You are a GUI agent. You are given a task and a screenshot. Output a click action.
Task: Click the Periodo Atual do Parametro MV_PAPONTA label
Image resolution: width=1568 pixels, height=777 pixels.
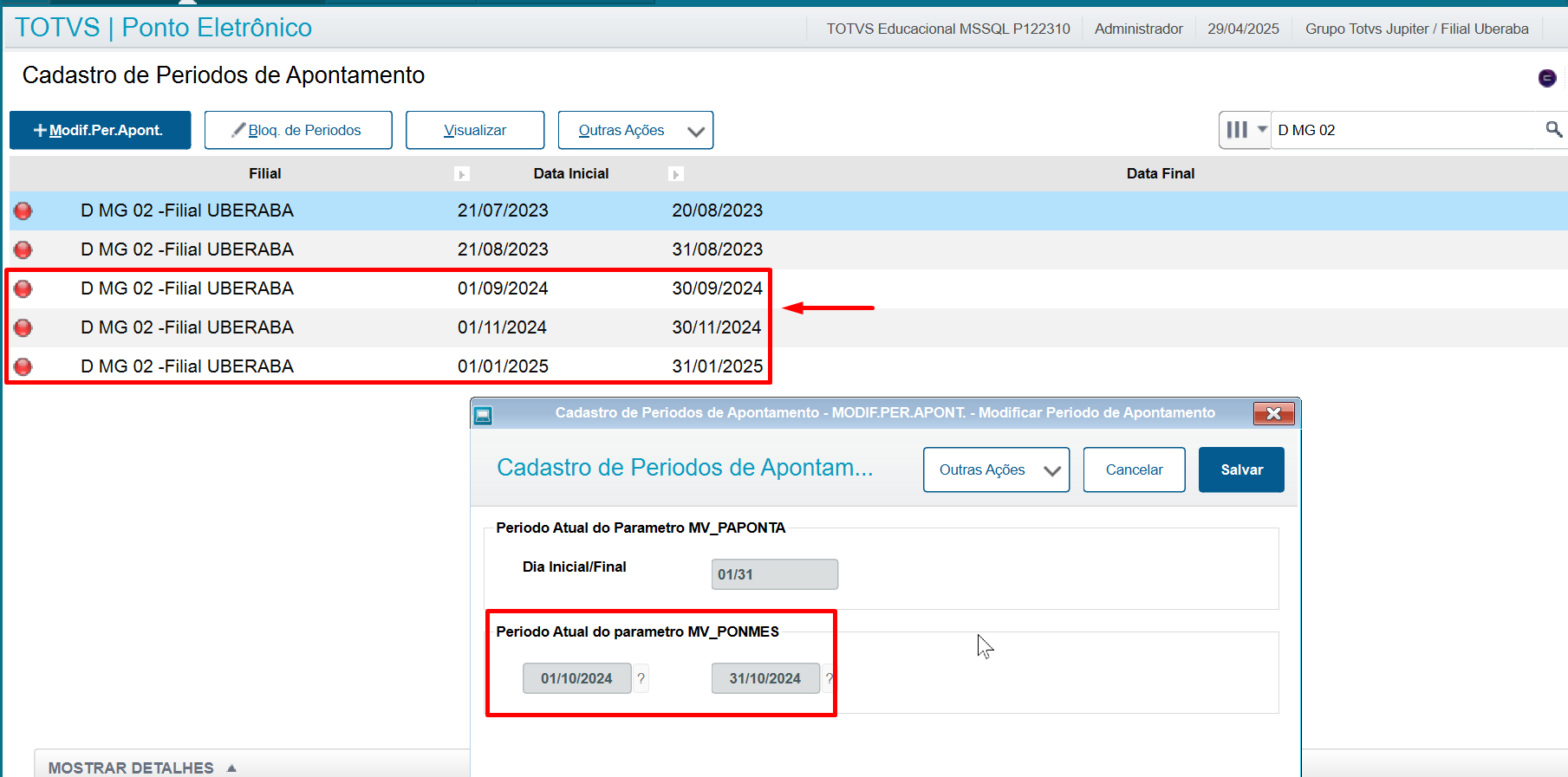pos(641,528)
